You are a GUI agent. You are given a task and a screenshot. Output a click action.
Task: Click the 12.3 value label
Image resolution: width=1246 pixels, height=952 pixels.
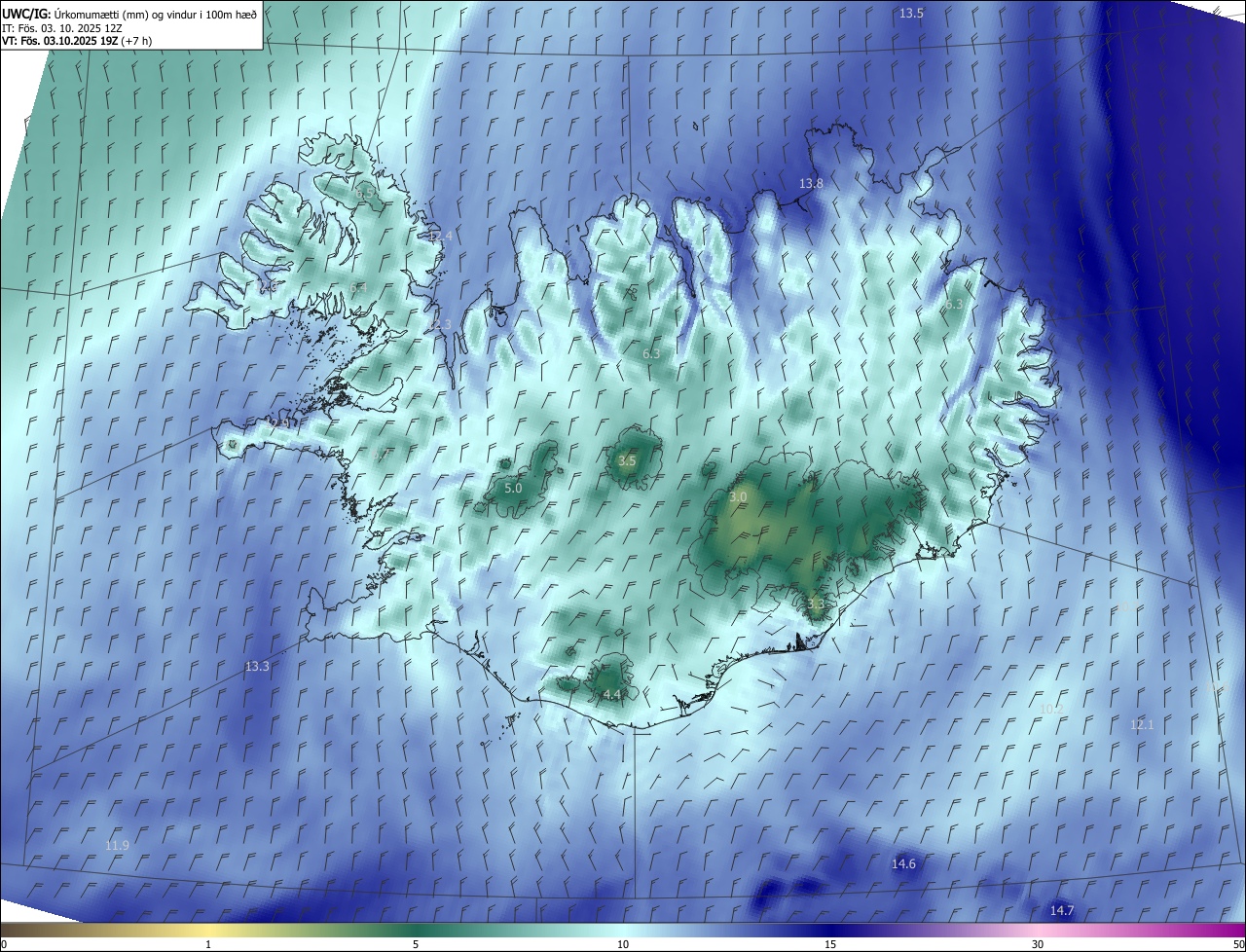click(440, 324)
